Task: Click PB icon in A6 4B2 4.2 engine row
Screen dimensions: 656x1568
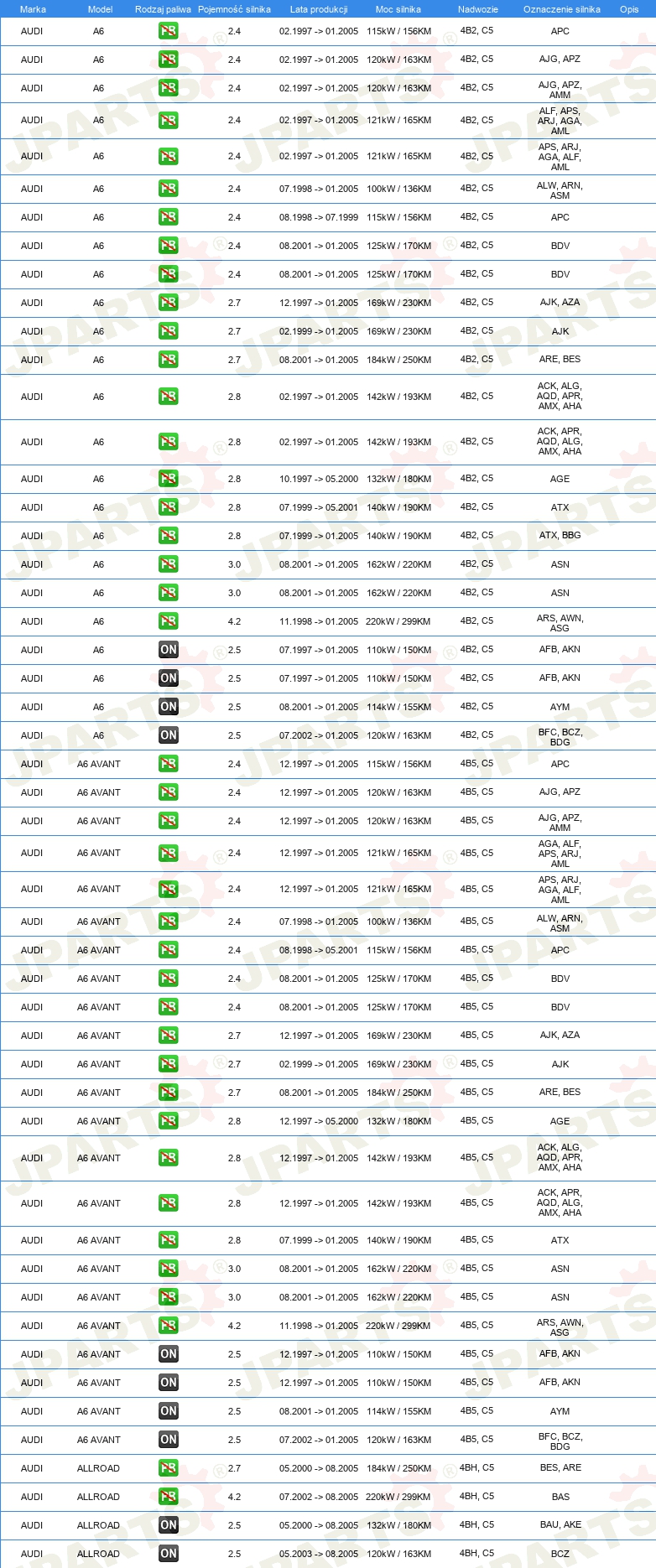Action: point(169,621)
